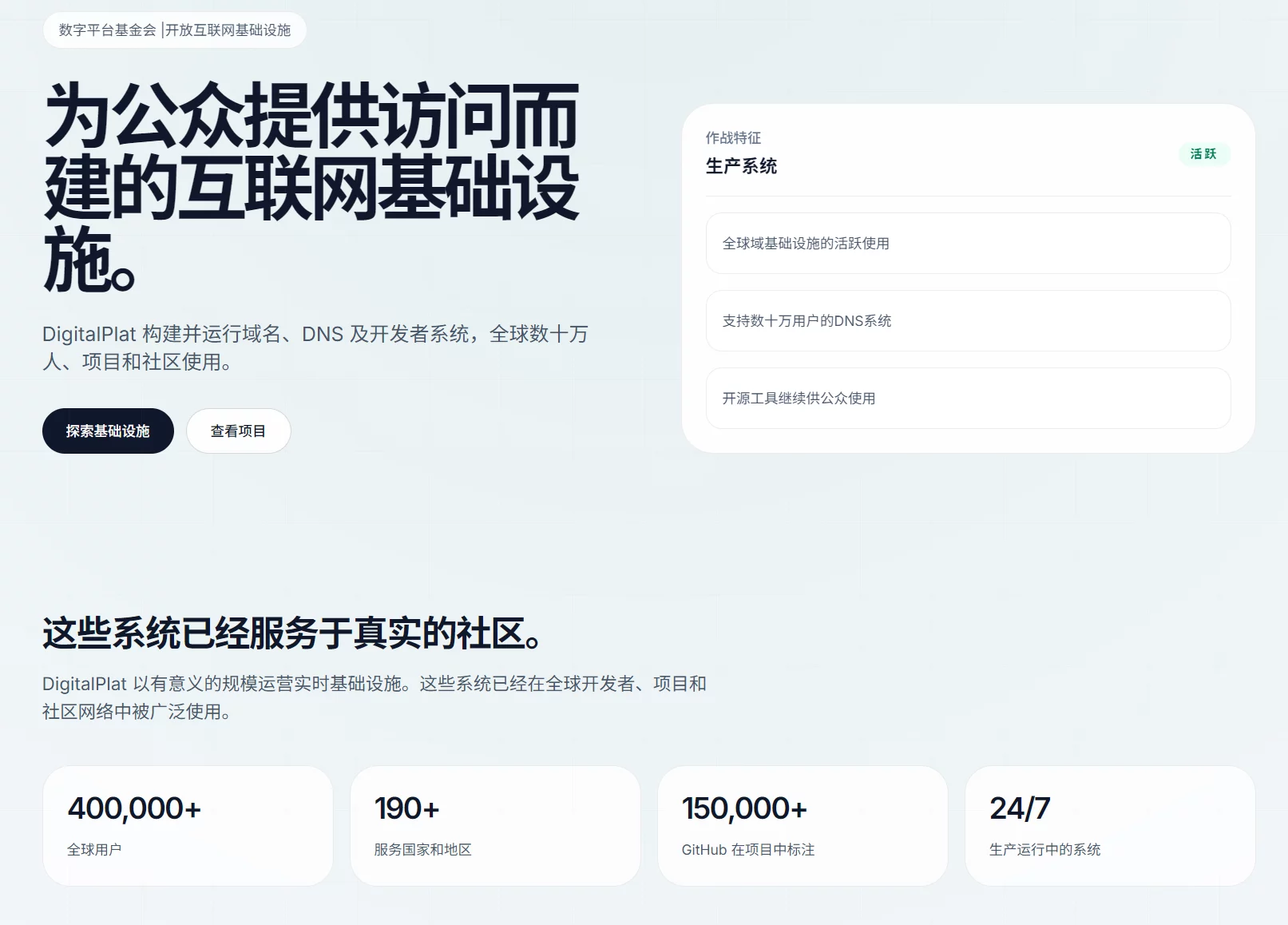Click the "全球用户" caption text
This screenshot has width=1288, height=925.
point(89,850)
